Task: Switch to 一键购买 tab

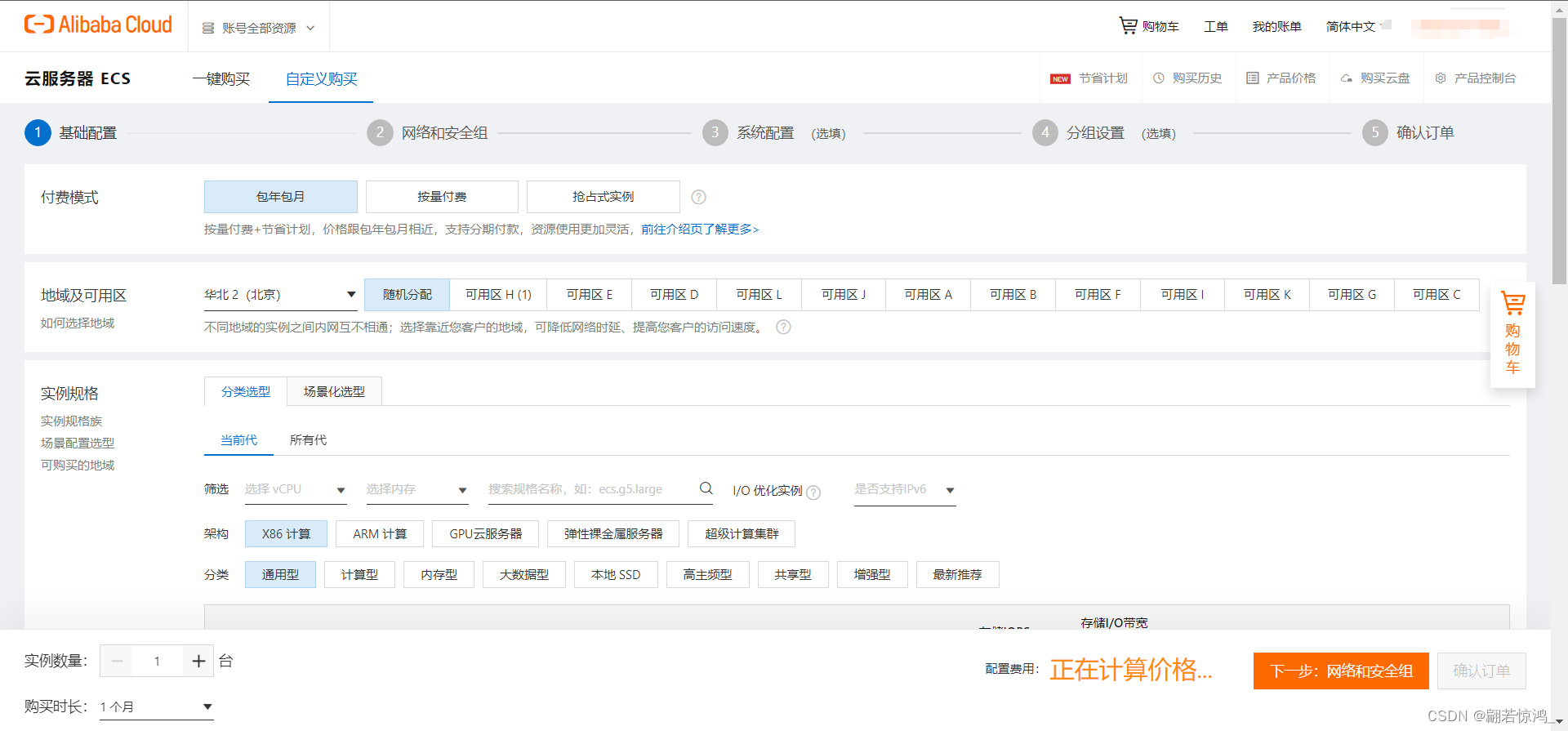Action: (220, 79)
